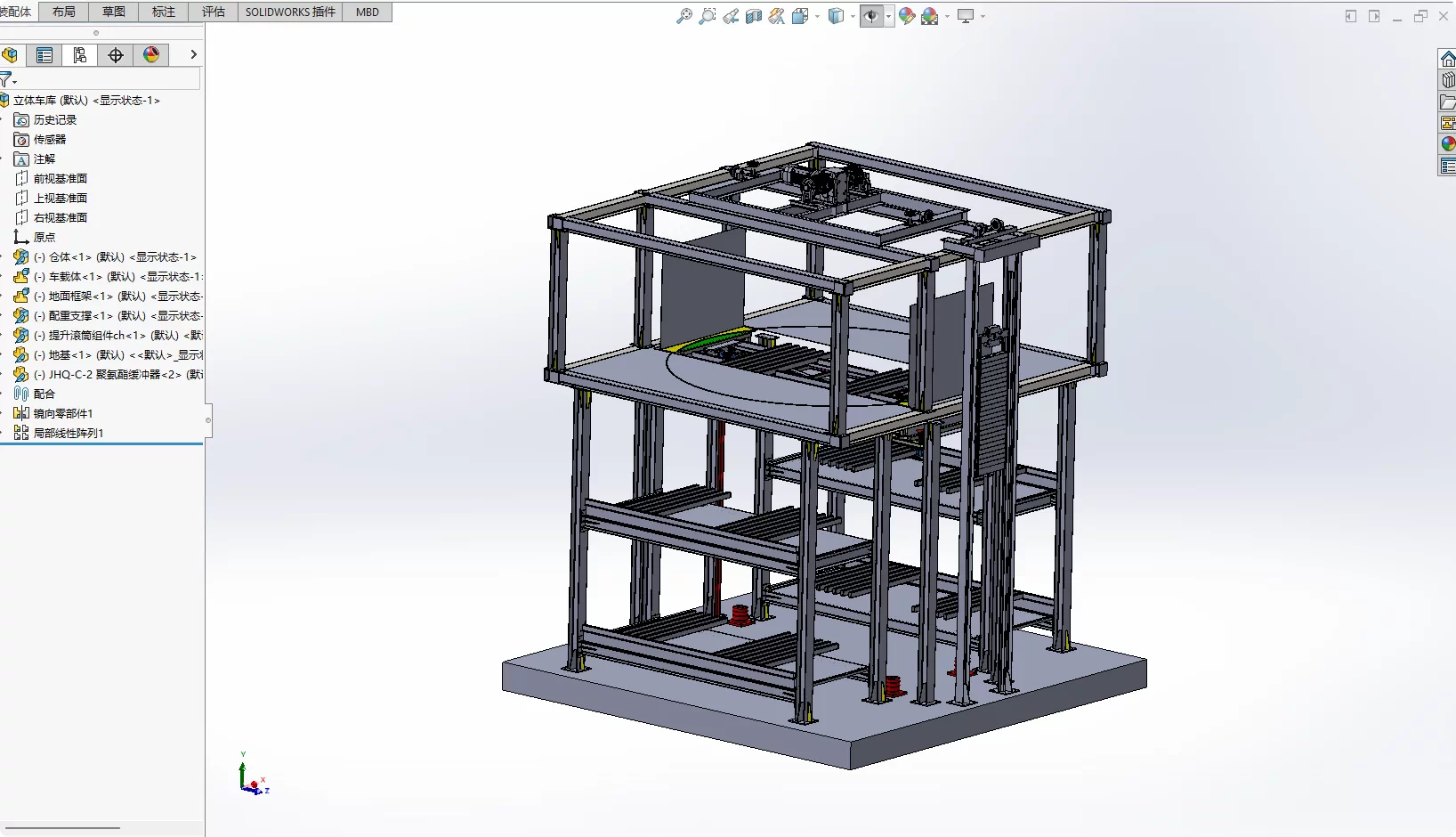Open the File Explorer task pane tab

tap(1448, 102)
